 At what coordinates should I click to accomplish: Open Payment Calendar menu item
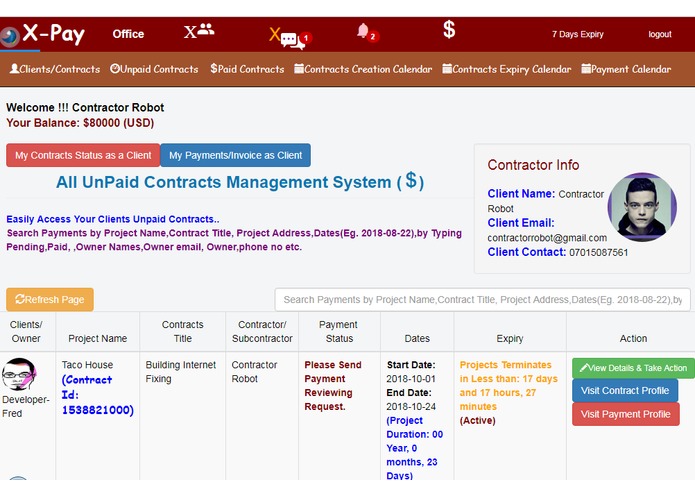(x=626, y=69)
